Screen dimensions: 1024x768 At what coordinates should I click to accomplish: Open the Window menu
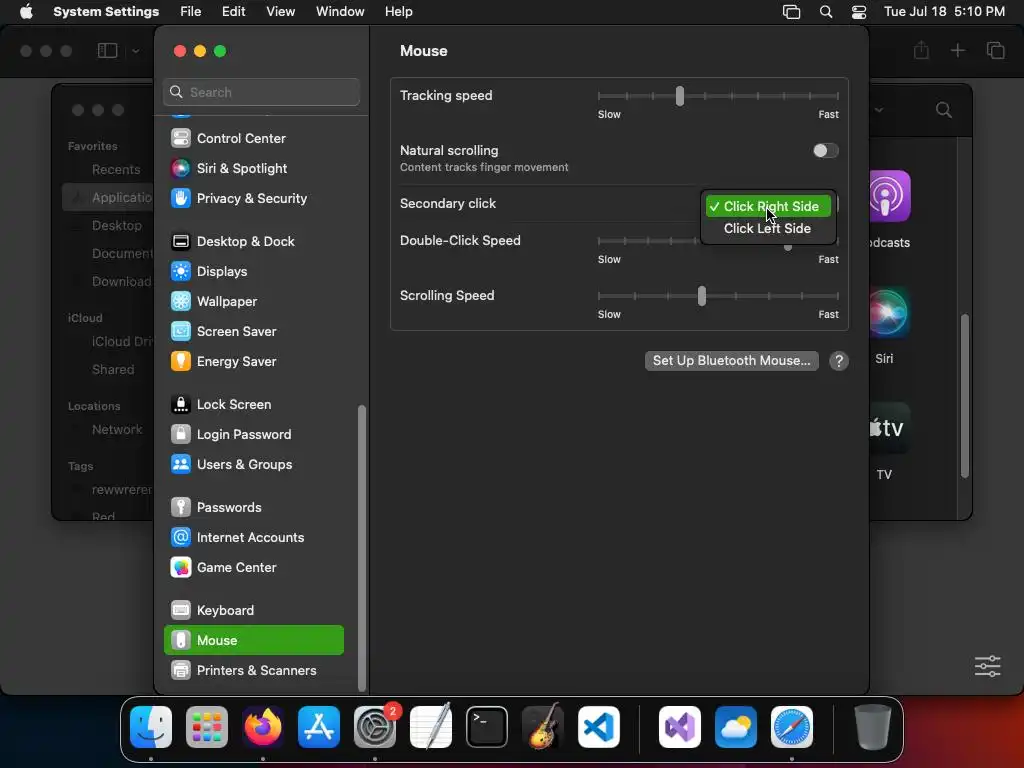click(340, 12)
